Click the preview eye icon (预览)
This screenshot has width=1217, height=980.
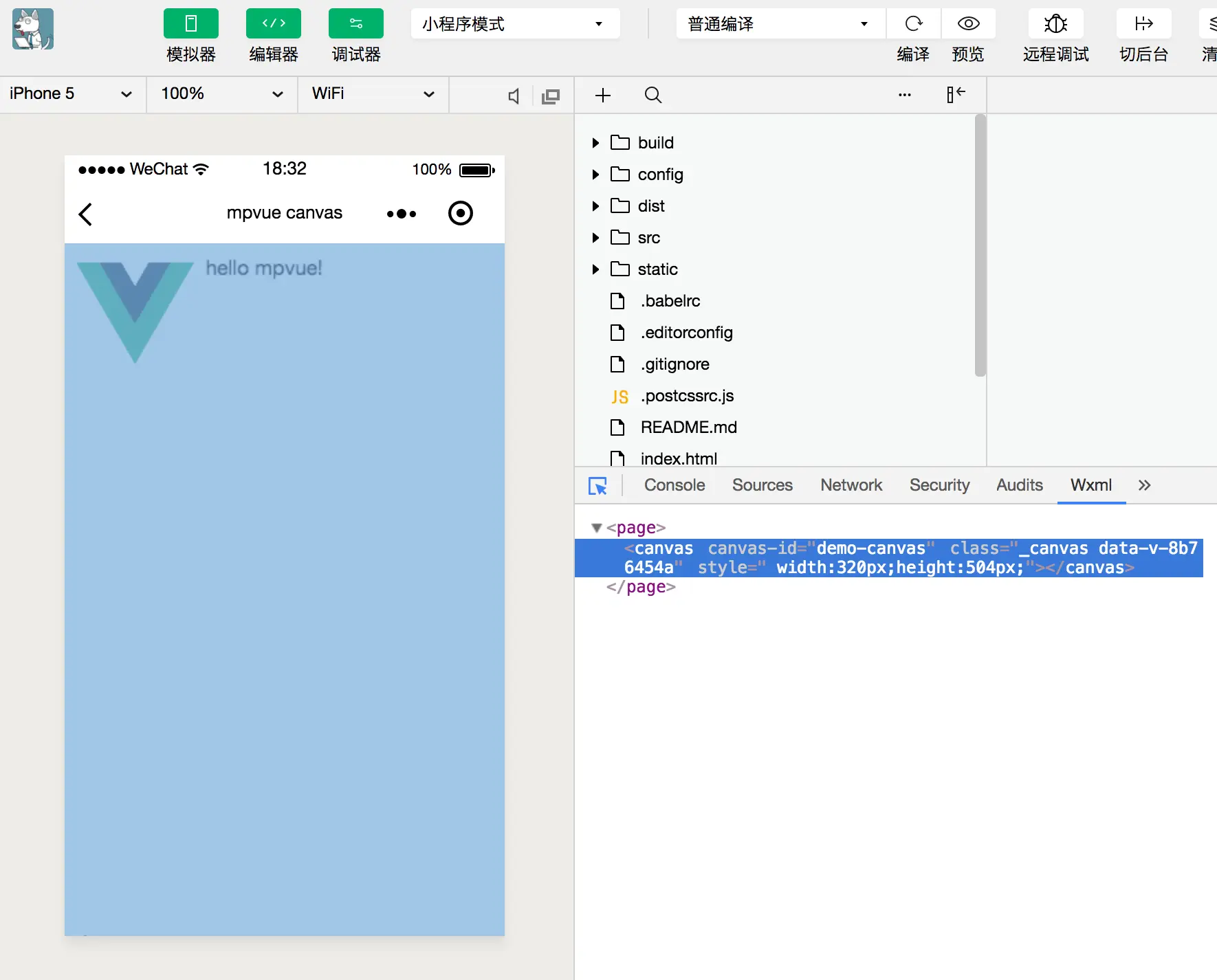click(x=968, y=24)
